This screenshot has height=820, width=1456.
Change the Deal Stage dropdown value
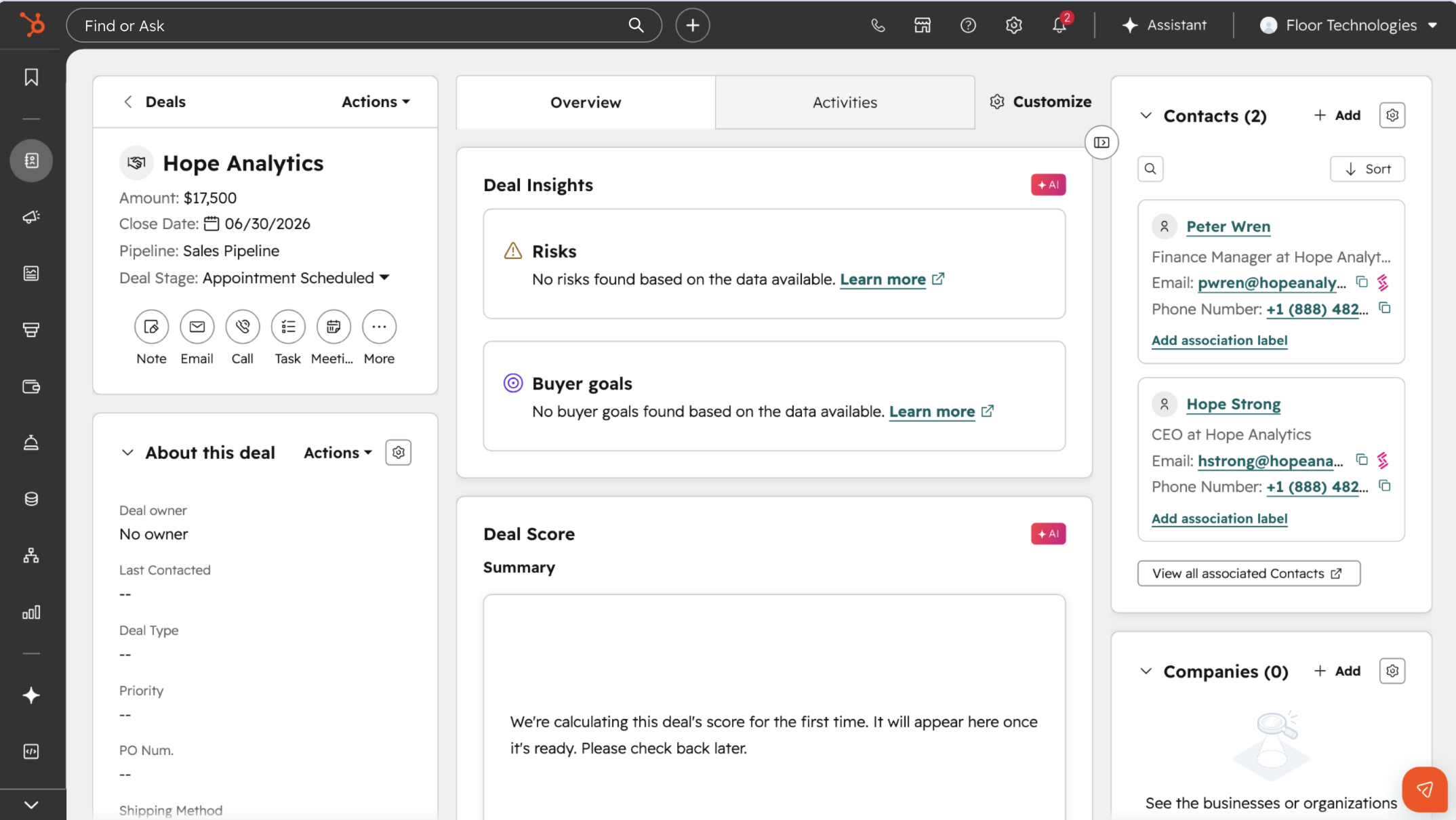(296, 278)
